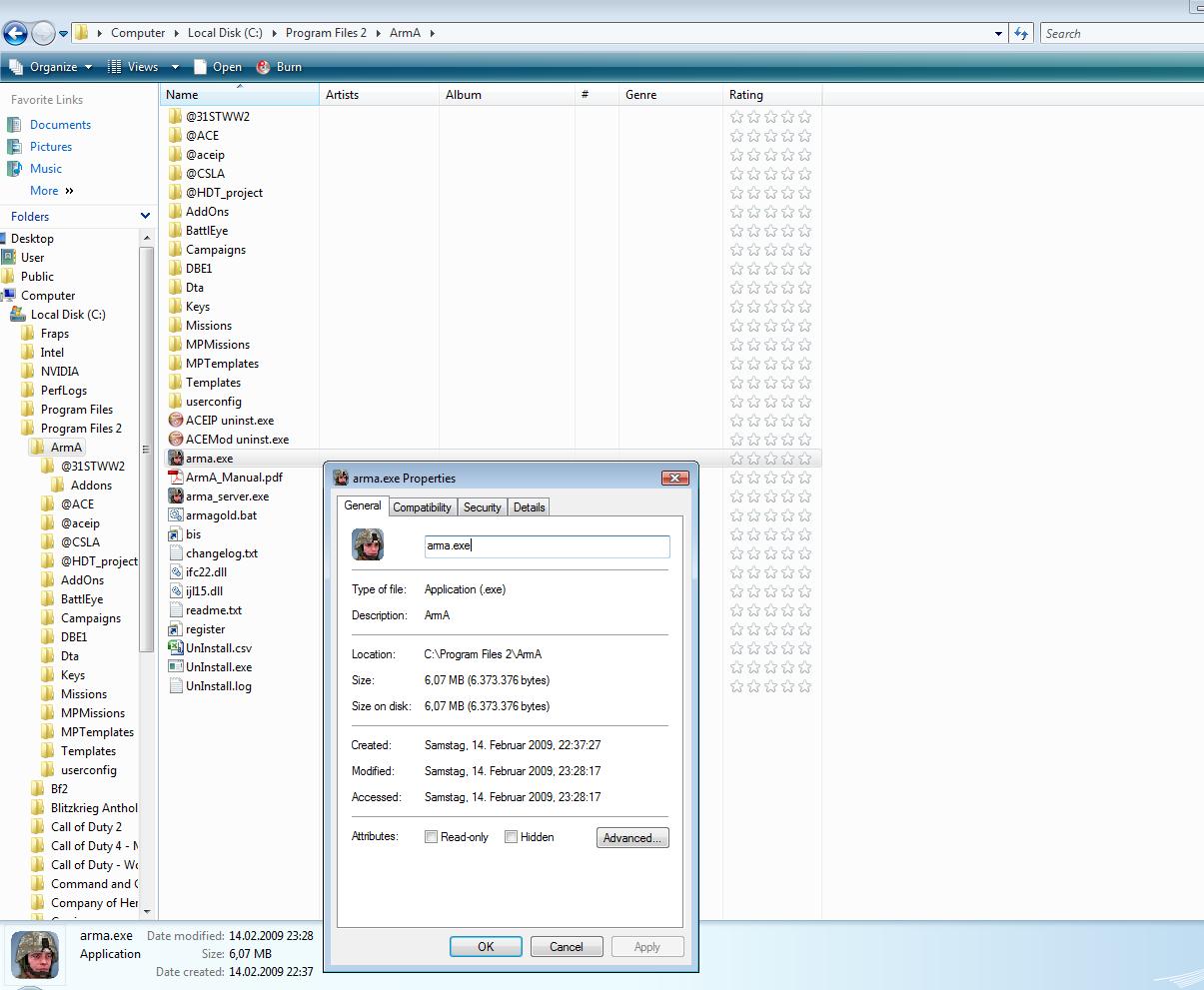Open the Organize dropdown menu
The image size is (1204, 990).
coord(50,67)
